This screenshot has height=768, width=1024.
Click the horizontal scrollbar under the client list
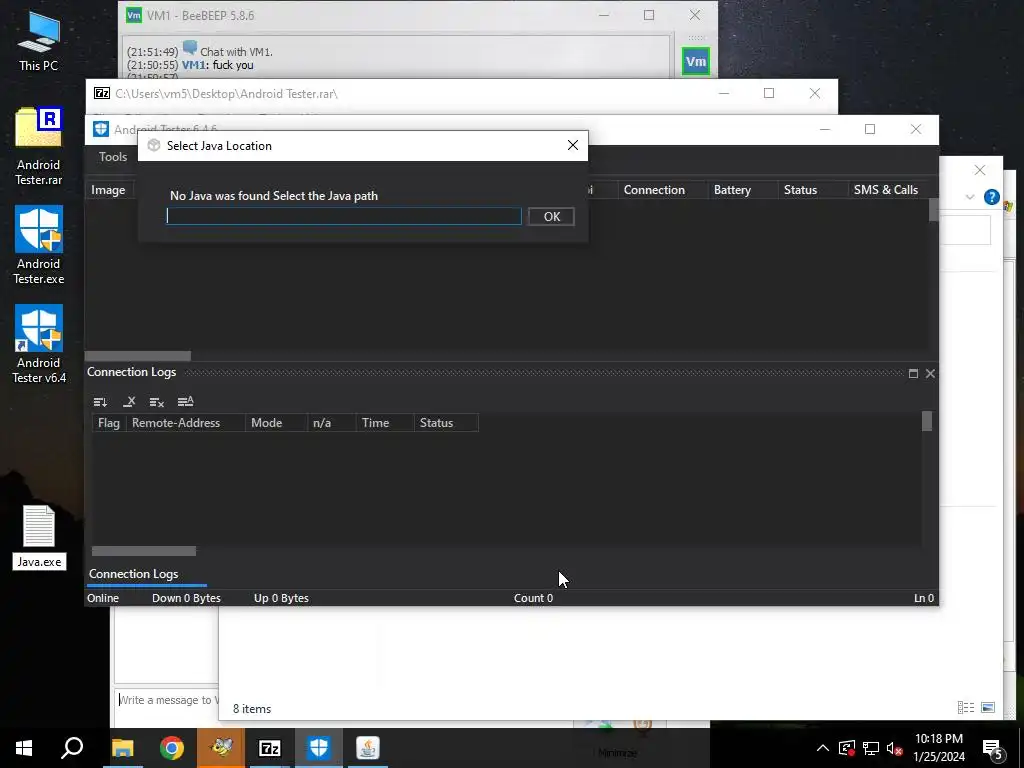click(138, 356)
